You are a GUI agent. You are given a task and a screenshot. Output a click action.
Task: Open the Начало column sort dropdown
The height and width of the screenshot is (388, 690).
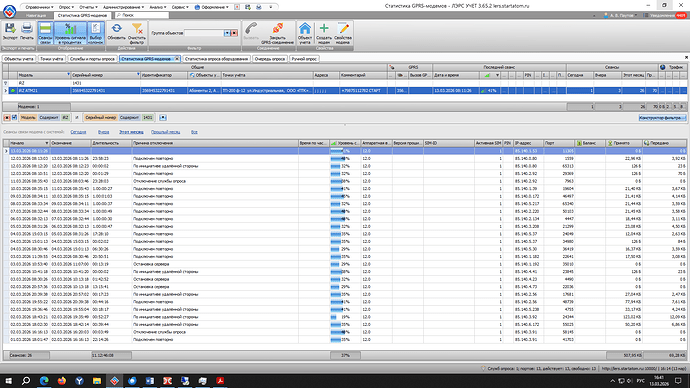click(x=46, y=143)
